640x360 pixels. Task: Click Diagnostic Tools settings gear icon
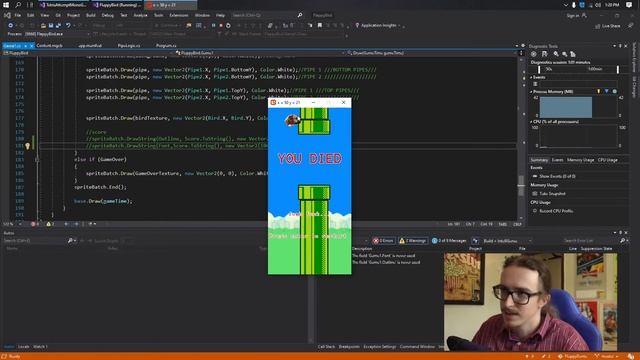(x=533, y=54)
